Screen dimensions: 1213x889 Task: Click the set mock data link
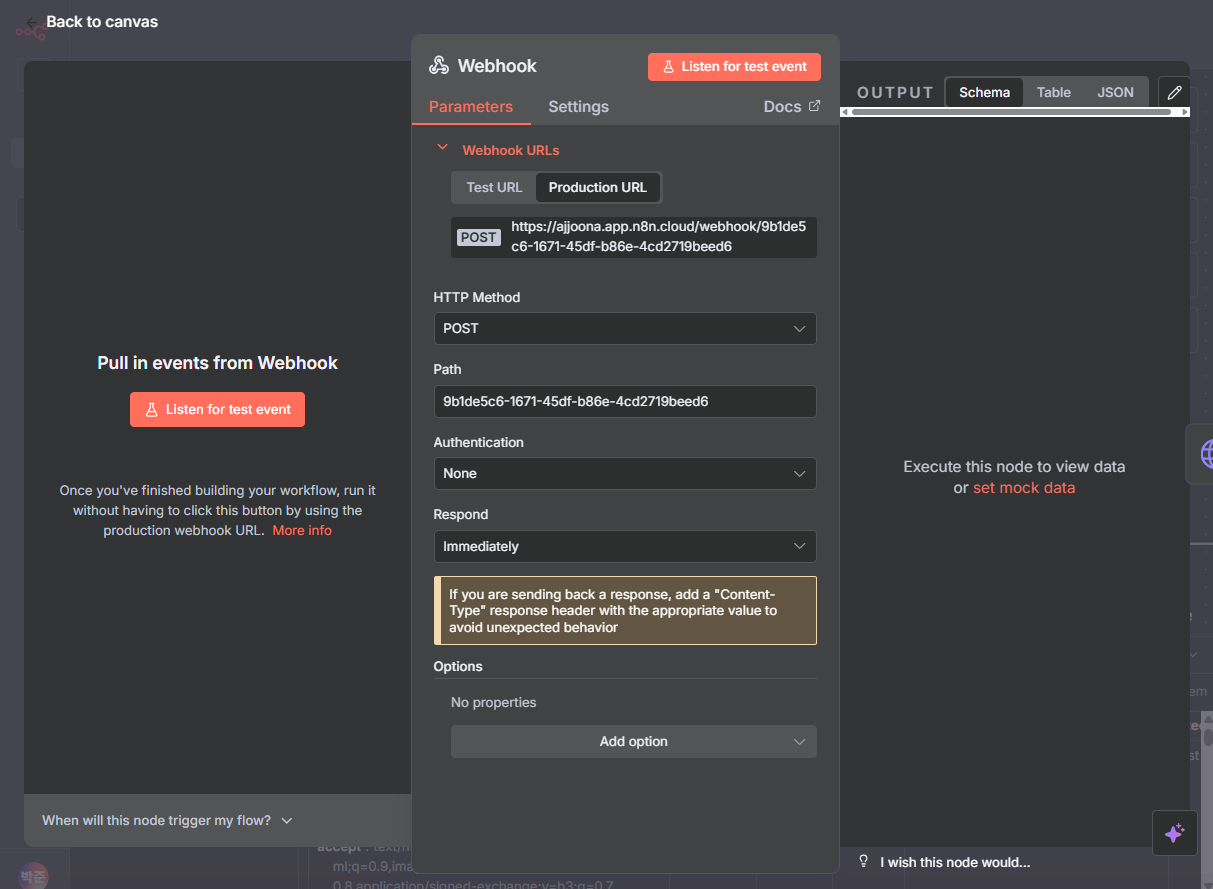click(1023, 488)
